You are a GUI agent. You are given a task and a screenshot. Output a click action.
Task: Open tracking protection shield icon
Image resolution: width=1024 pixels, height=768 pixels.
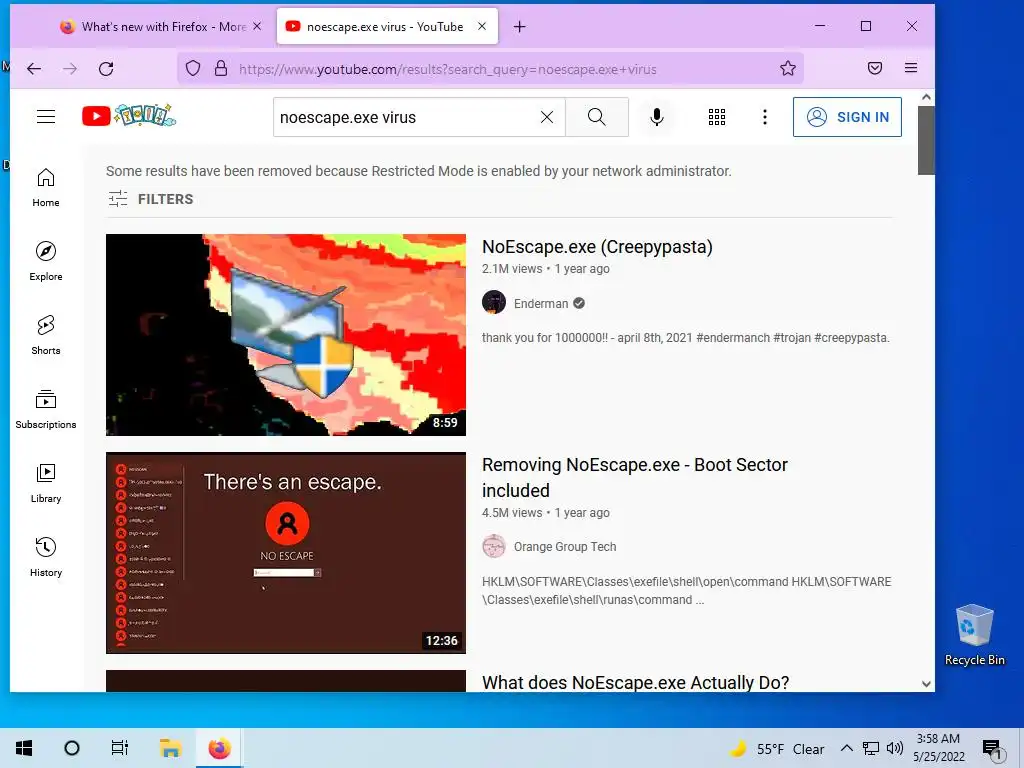click(193, 69)
